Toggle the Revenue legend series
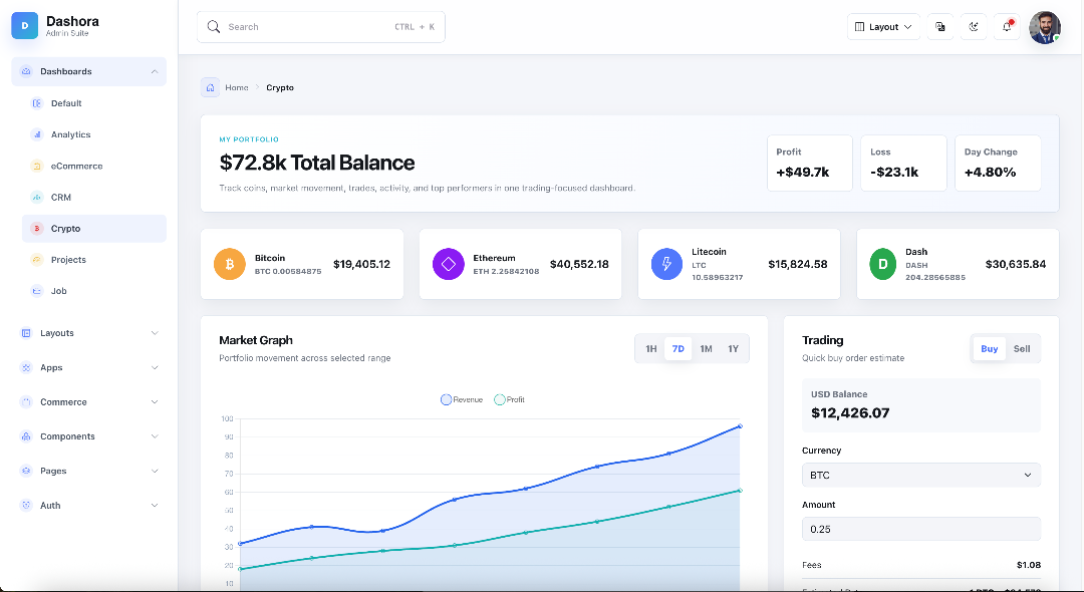 point(462,400)
